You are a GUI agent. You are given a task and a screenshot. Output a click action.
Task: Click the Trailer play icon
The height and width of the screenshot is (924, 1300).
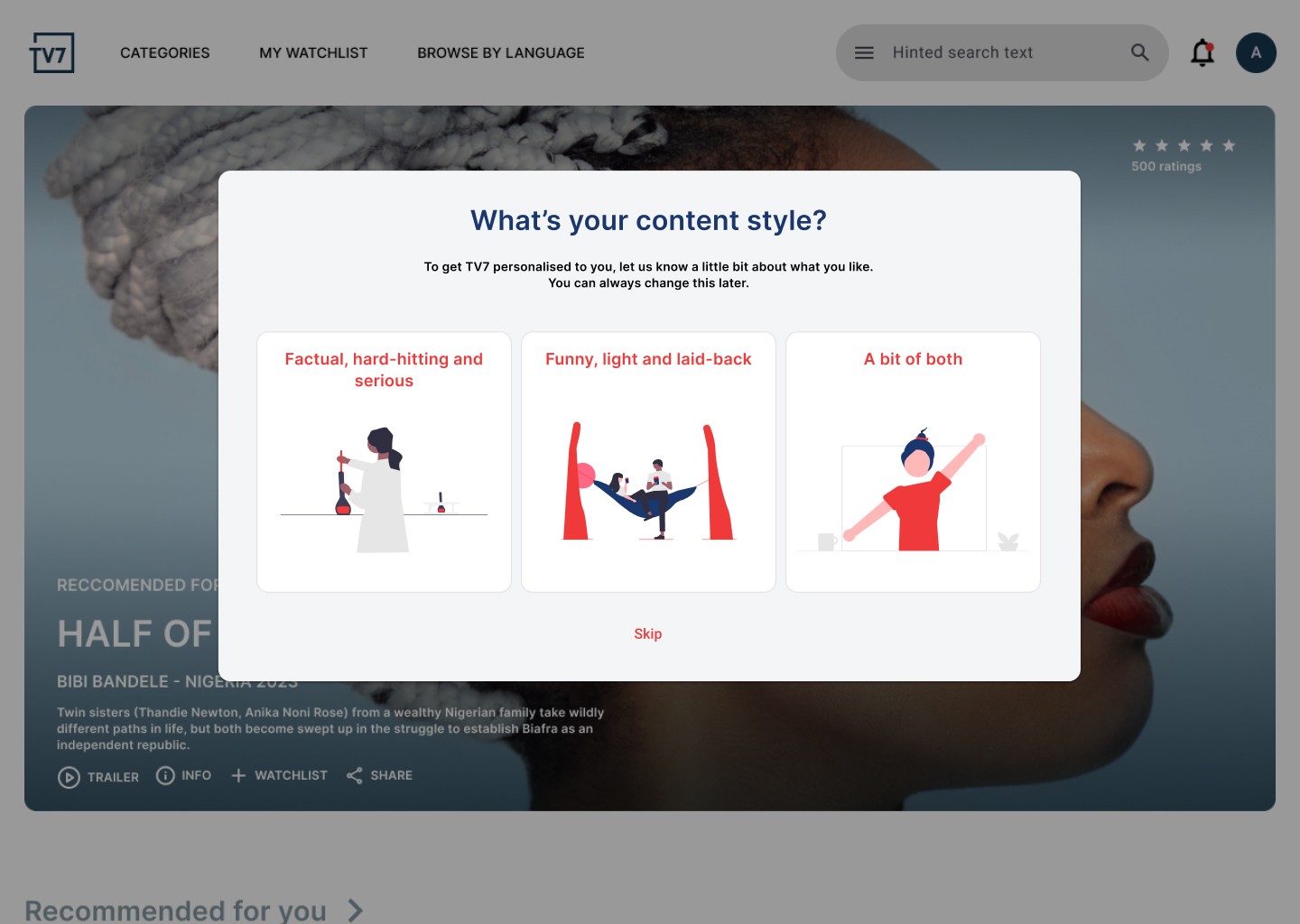(x=69, y=777)
